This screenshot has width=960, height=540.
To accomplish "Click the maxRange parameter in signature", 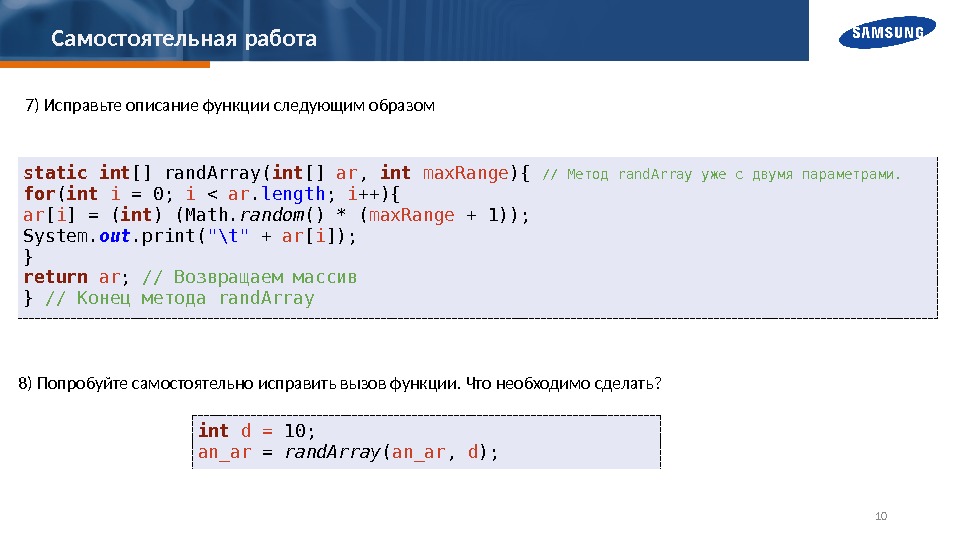I will [466, 173].
